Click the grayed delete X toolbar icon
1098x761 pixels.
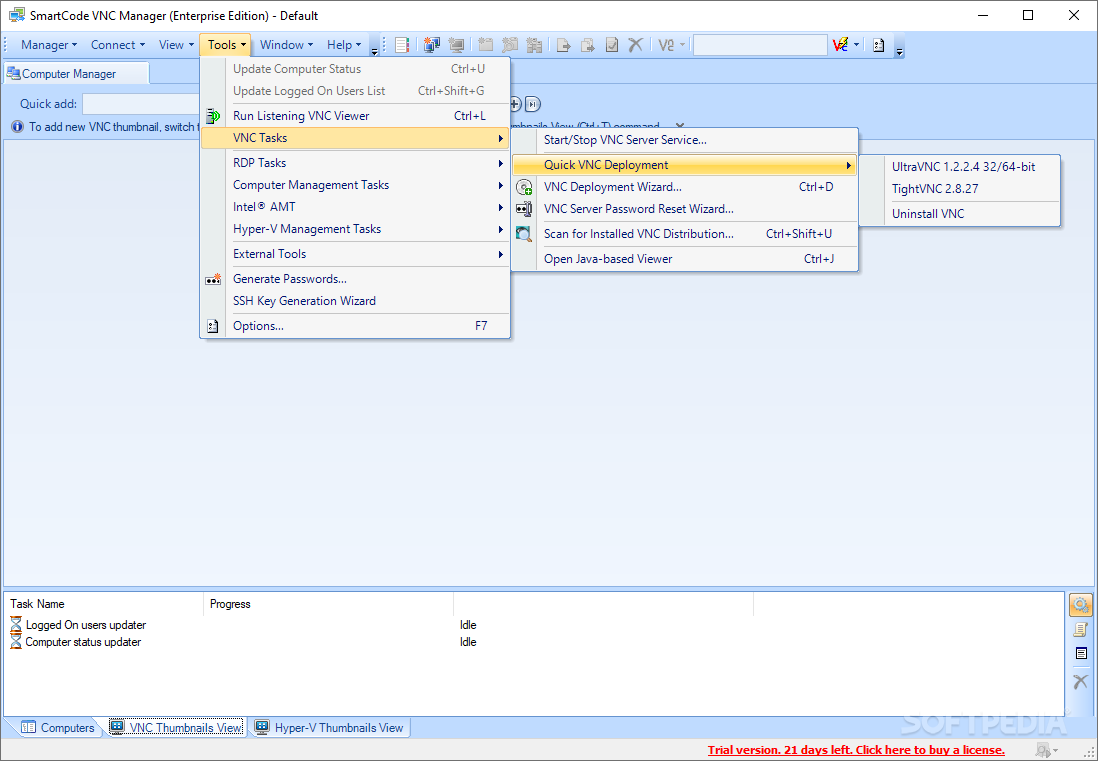tap(635, 45)
